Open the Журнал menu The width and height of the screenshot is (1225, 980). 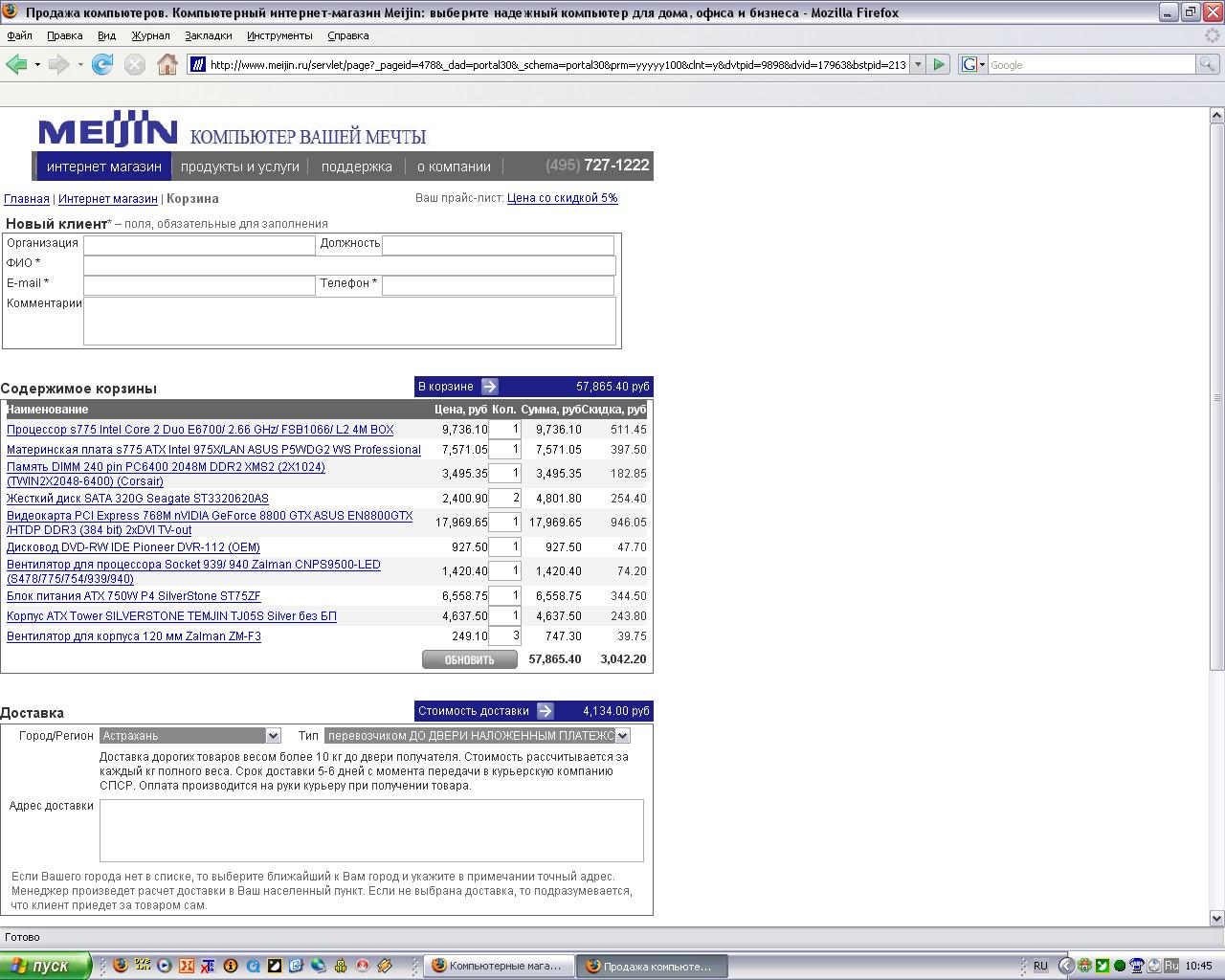(150, 35)
